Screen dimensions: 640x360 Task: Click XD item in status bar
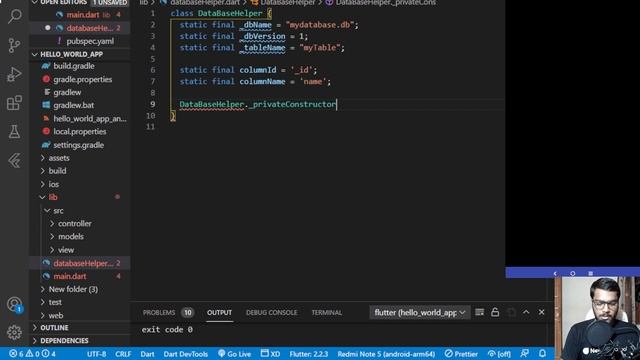pyautogui.click(x=271, y=354)
